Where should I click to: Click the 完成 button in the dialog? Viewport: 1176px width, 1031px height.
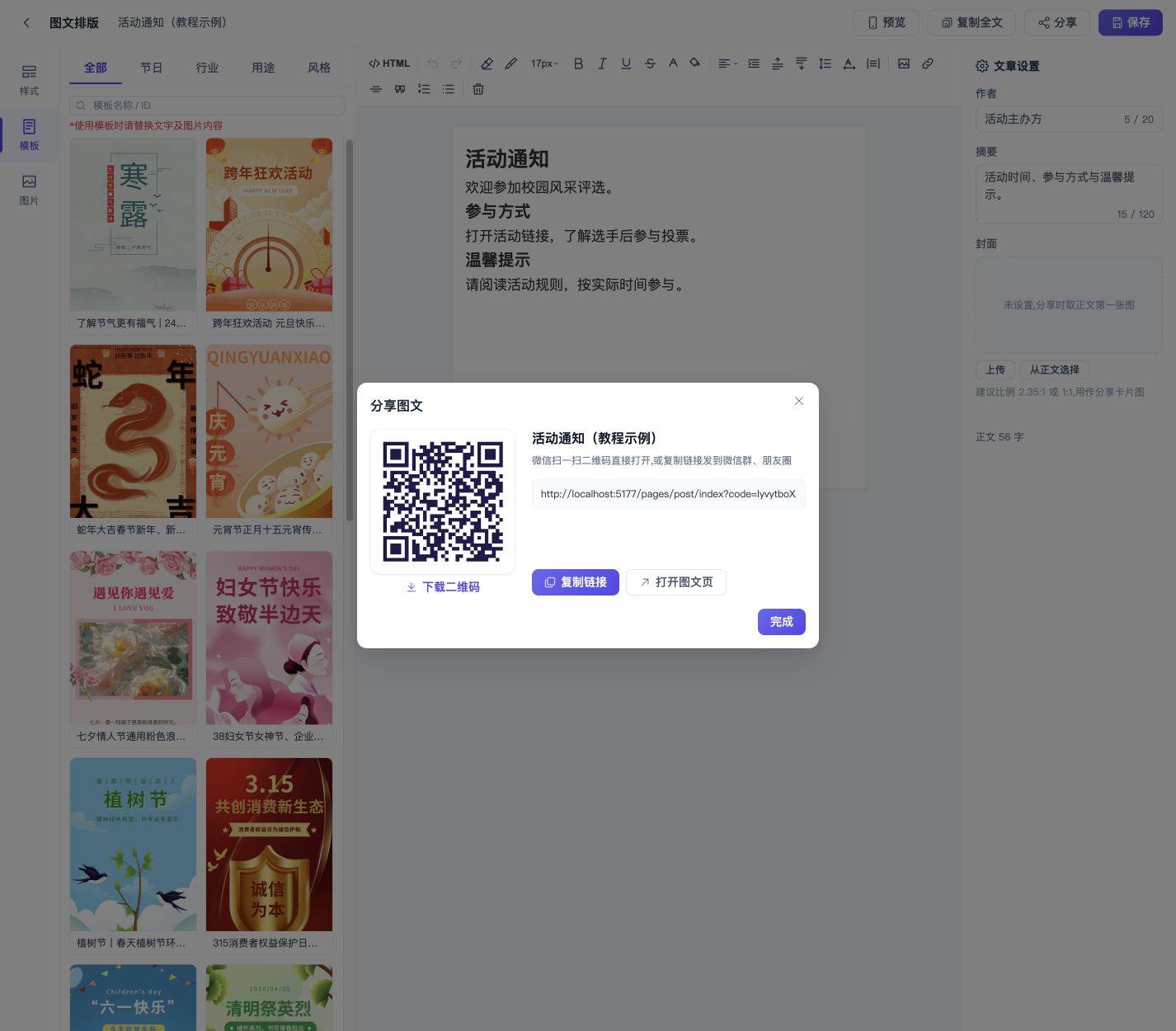pos(782,621)
